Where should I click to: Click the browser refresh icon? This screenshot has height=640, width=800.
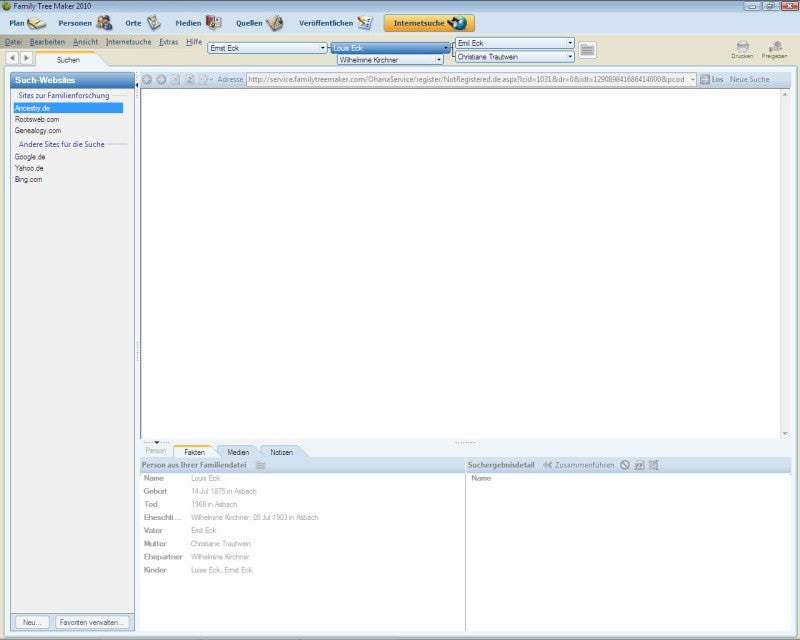[x=190, y=80]
